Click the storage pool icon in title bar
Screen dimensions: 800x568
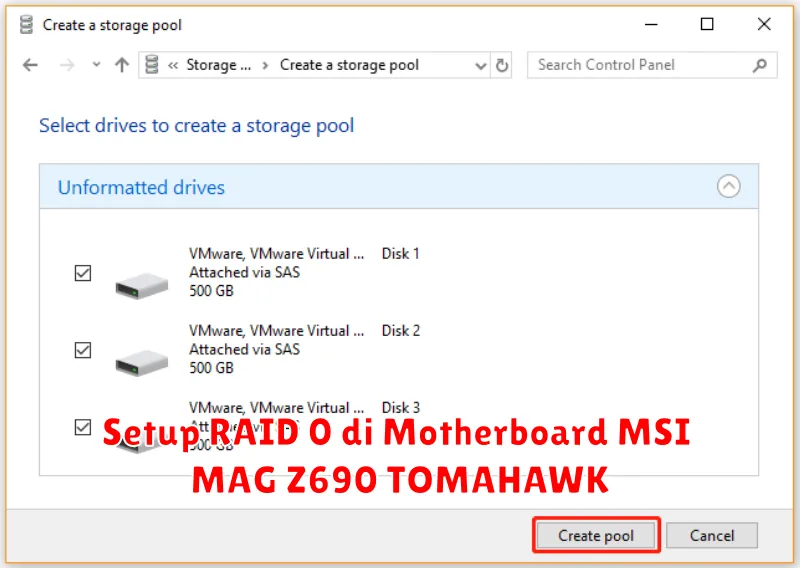pos(26,25)
